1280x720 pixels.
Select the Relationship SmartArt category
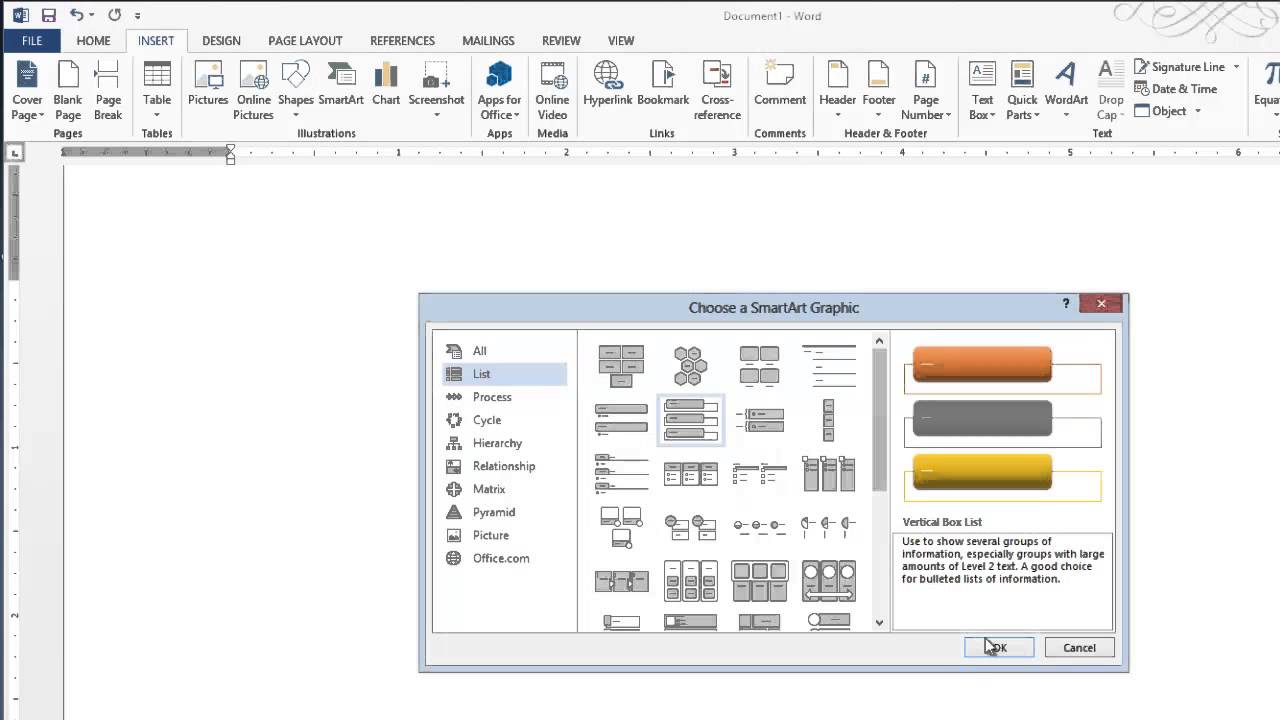coord(504,466)
